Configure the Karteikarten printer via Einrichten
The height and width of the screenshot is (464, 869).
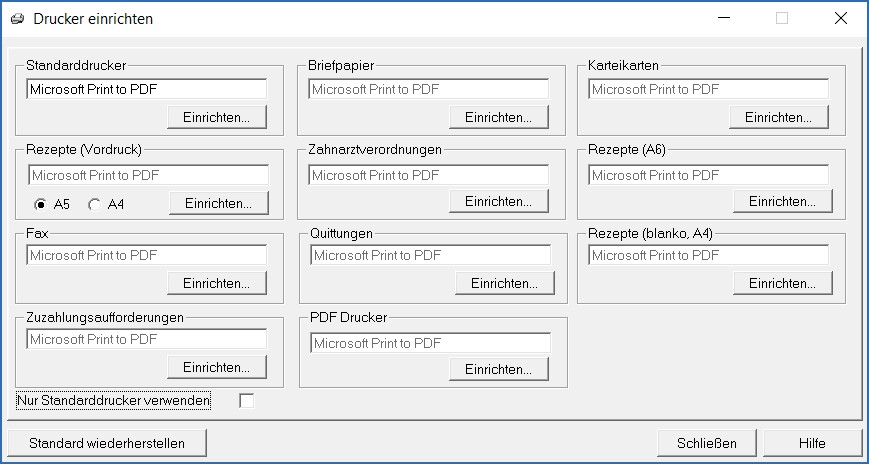tap(779, 117)
